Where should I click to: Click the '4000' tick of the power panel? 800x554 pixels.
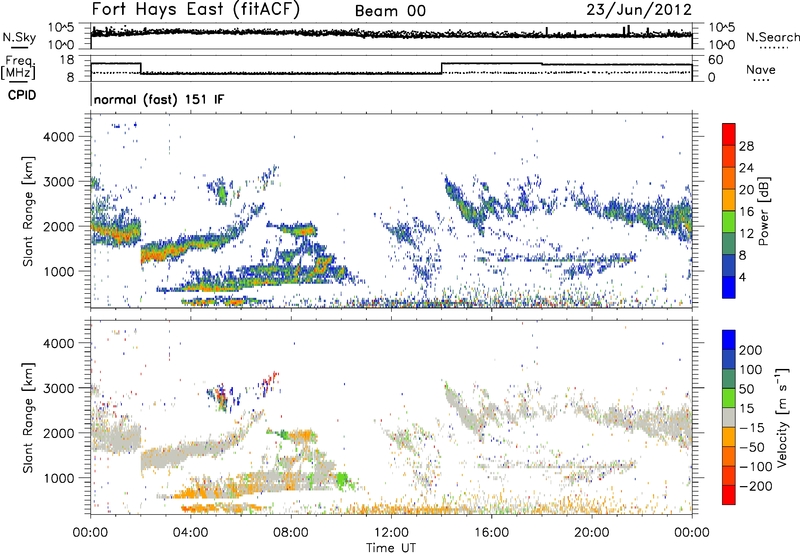59,137
